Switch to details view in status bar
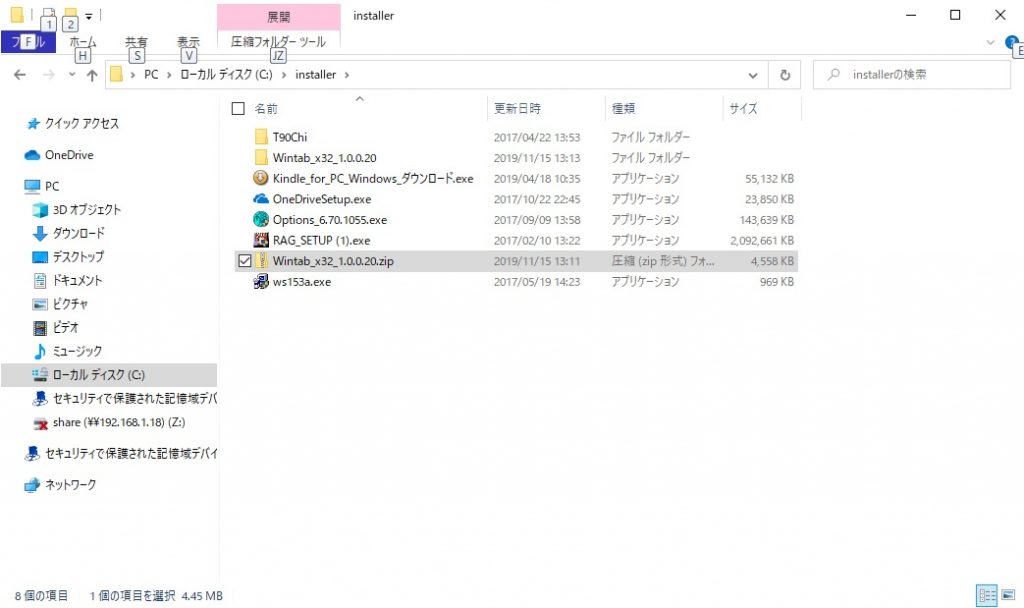The width and height of the screenshot is (1024, 608). click(986, 595)
